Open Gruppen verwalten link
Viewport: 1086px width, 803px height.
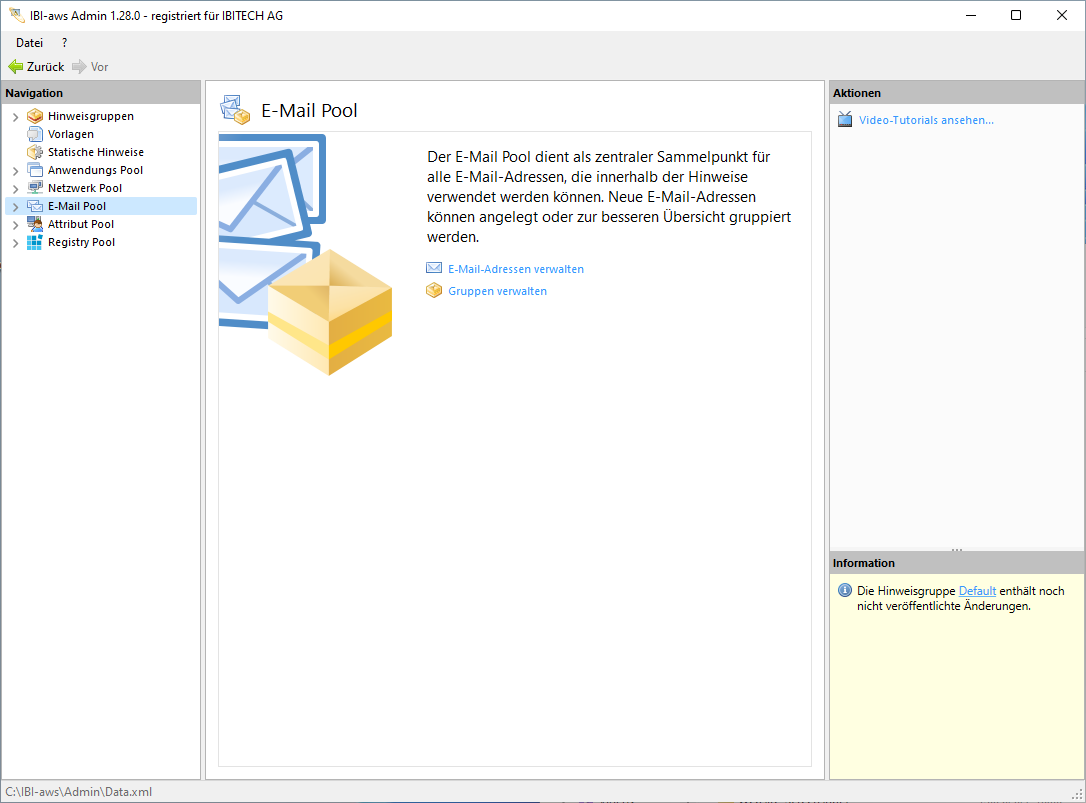point(497,291)
